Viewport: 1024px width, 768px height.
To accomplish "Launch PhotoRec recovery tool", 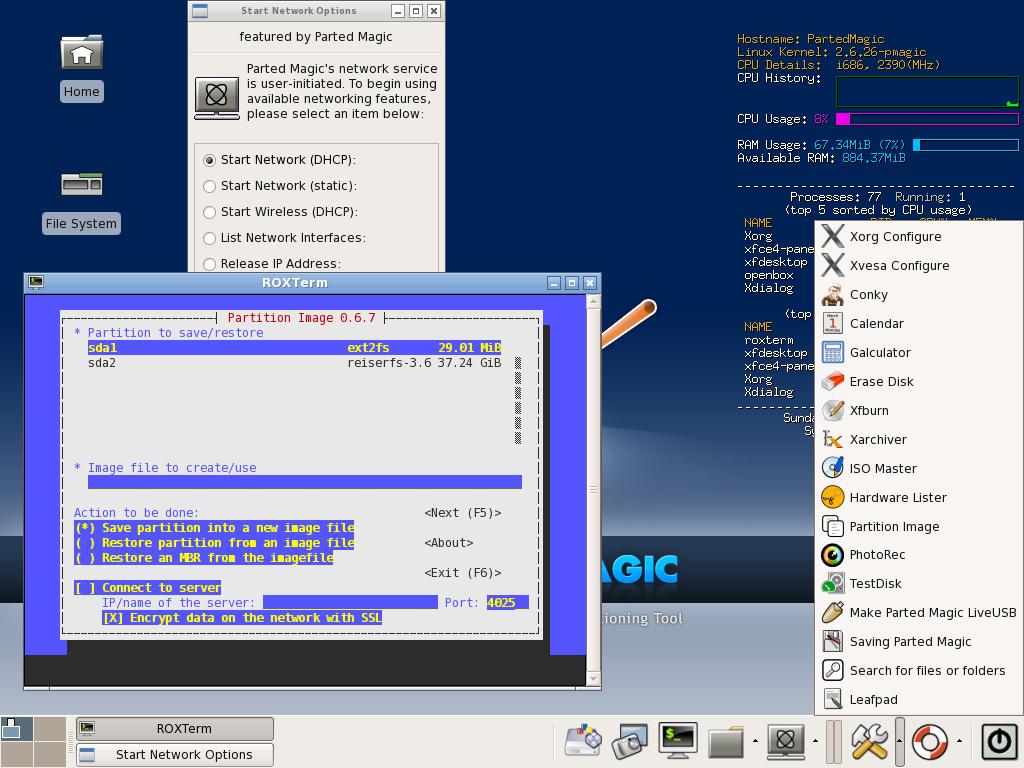I will [918, 554].
